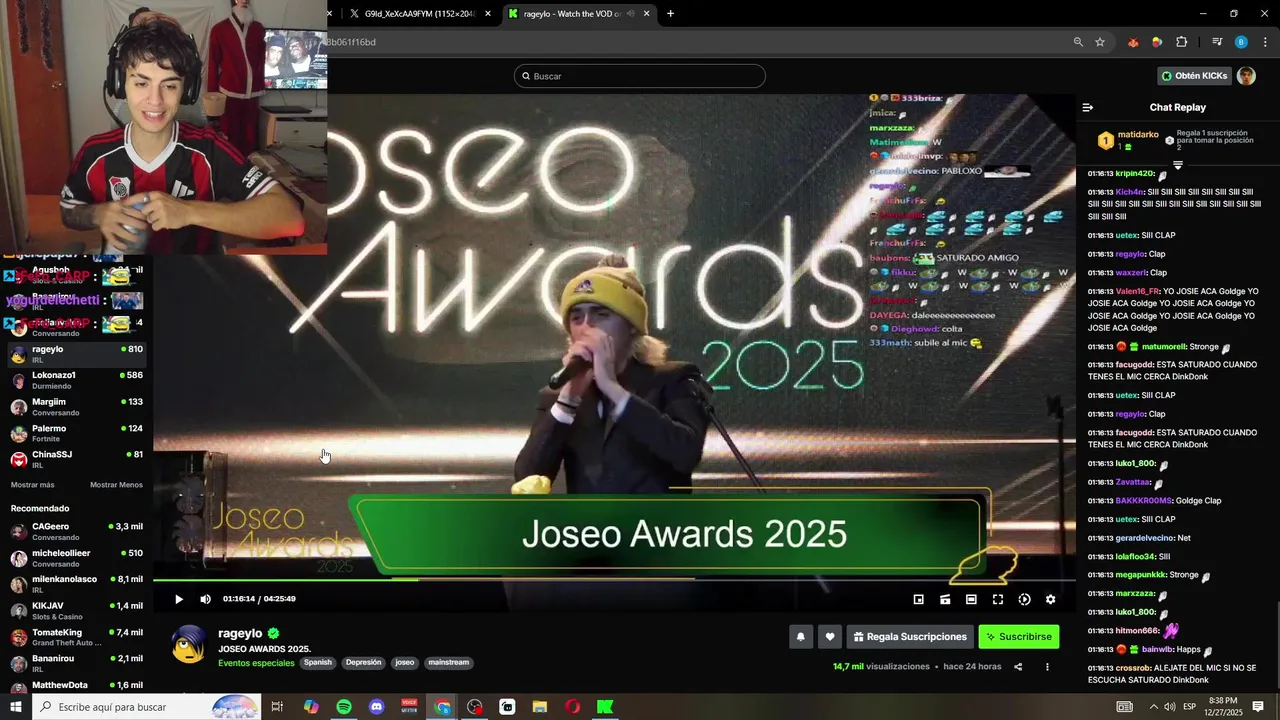Click the zoom magnifier icon in address bar
1280x720 pixels.
1078,42
